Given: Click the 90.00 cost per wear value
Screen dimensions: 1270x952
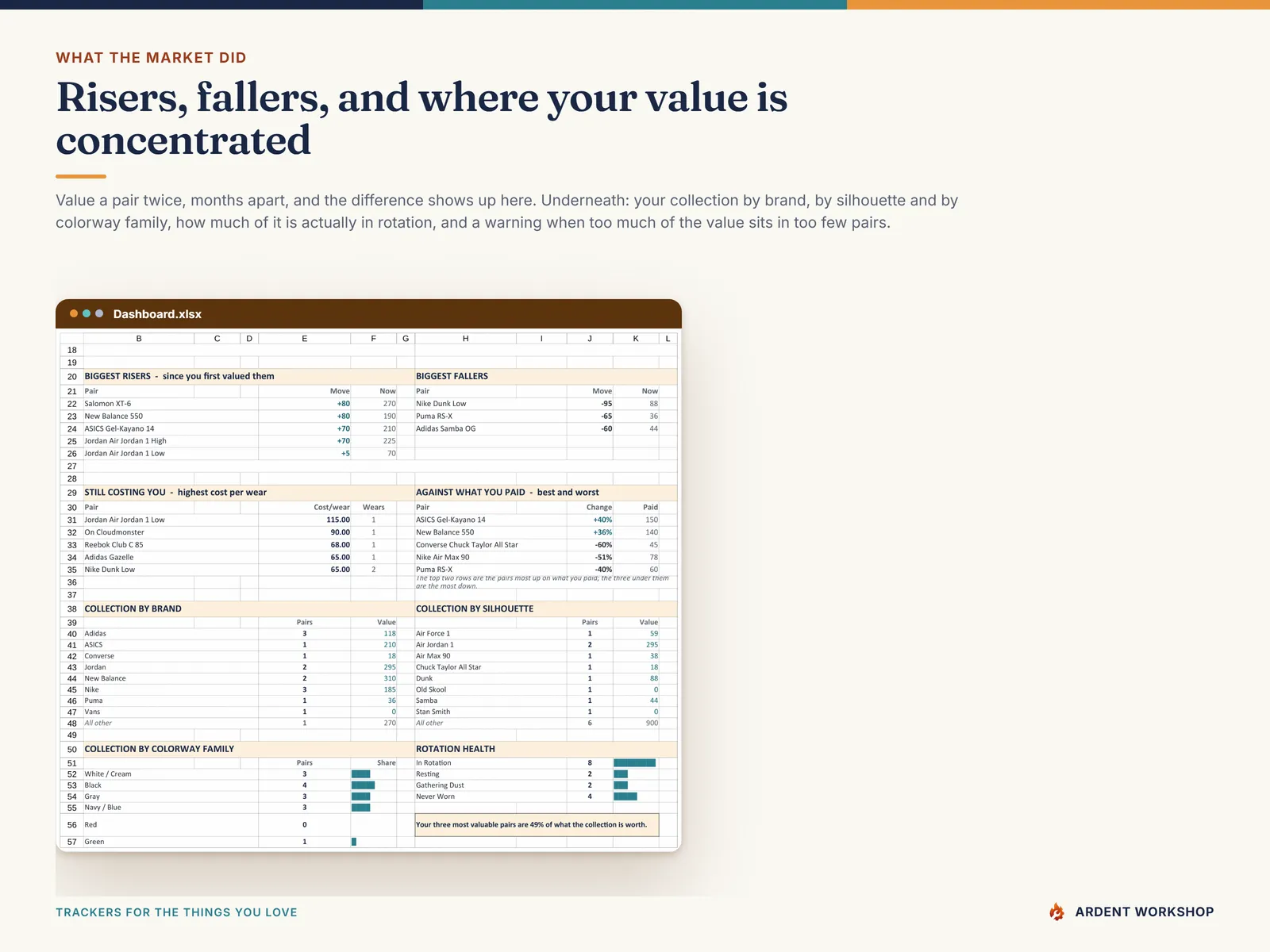Looking at the screenshot, I should [340, 532].
